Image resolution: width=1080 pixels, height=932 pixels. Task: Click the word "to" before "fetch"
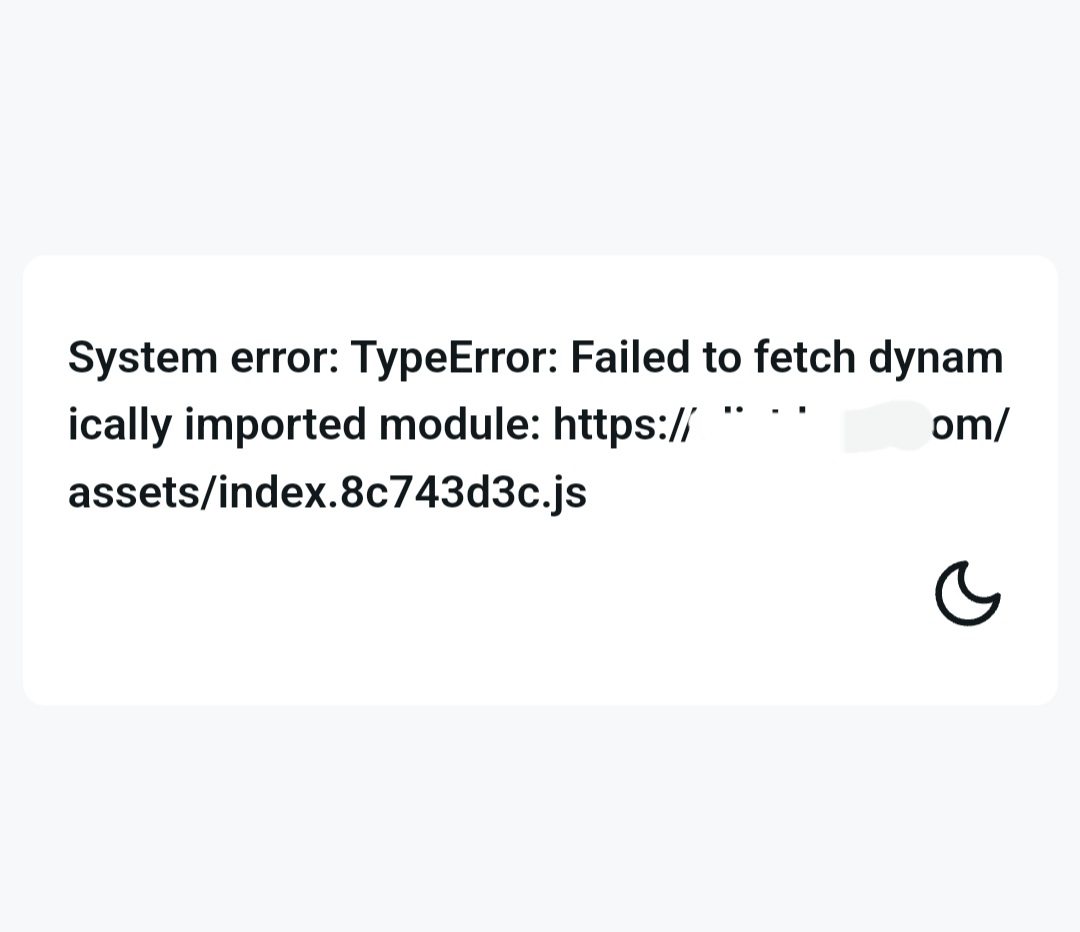click(x=721, y=358)
